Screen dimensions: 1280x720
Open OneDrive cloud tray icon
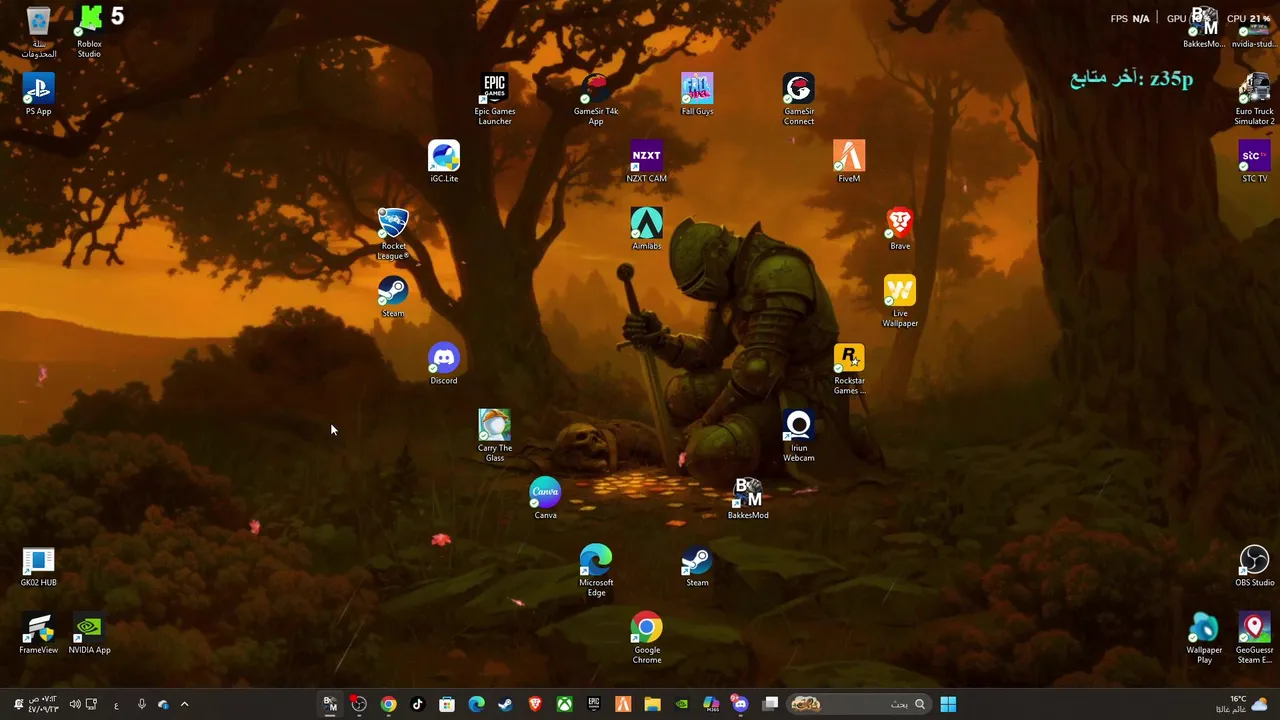coord(163,704)
